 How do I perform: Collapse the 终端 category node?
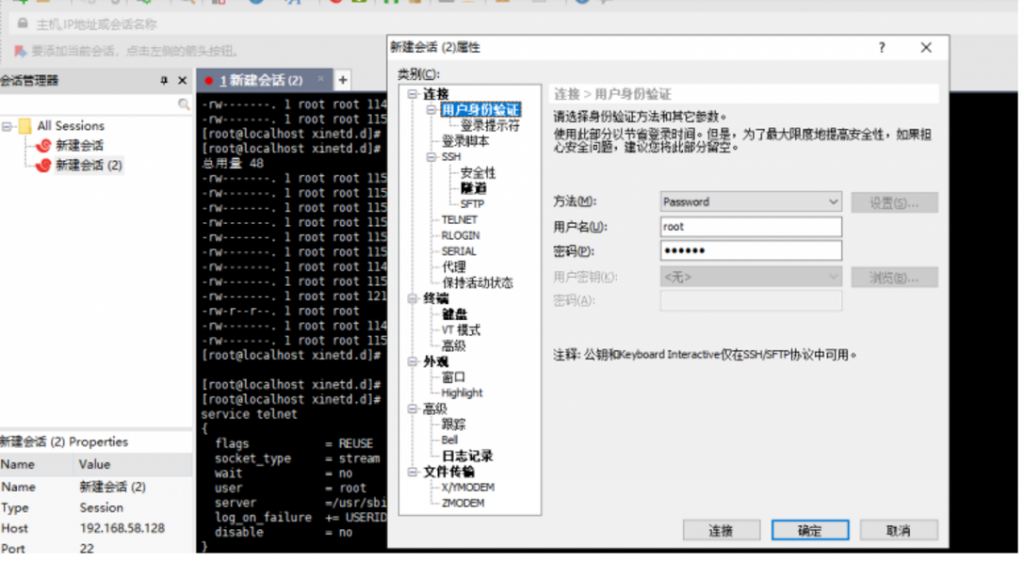point(413,298)
